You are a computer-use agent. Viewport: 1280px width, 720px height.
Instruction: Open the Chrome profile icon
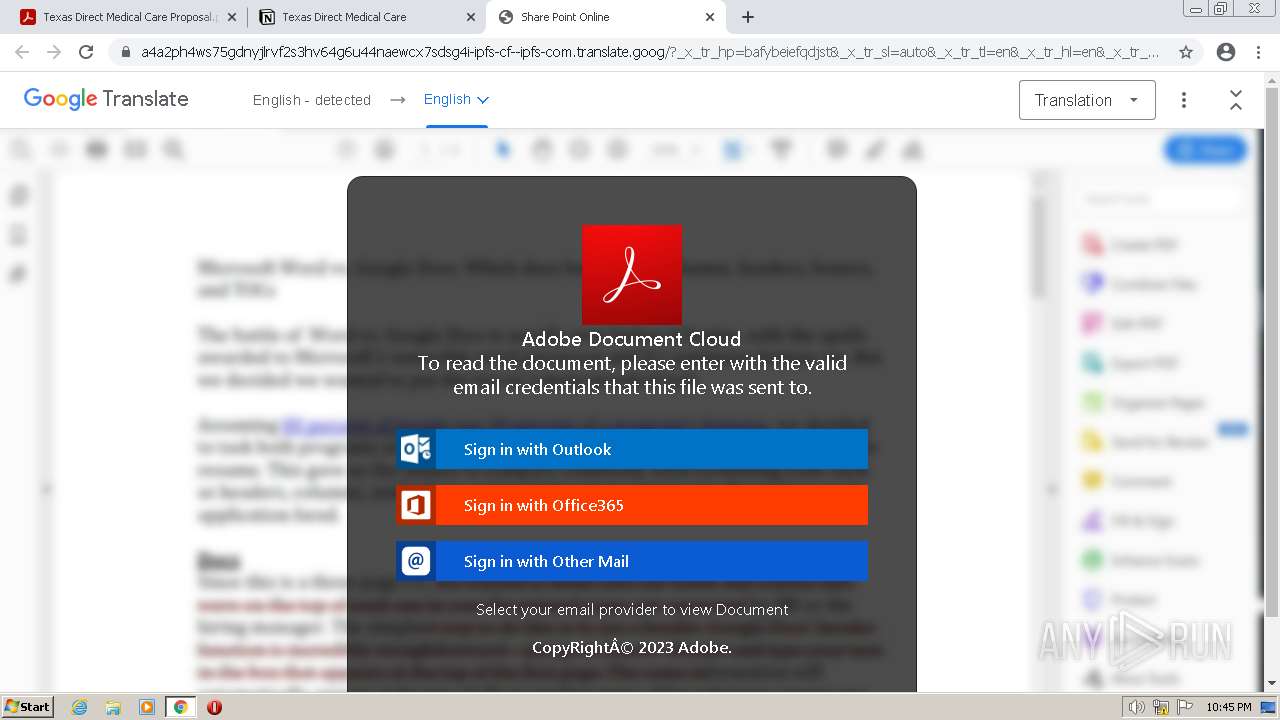pyautogui.click(x=1226, y=52)
